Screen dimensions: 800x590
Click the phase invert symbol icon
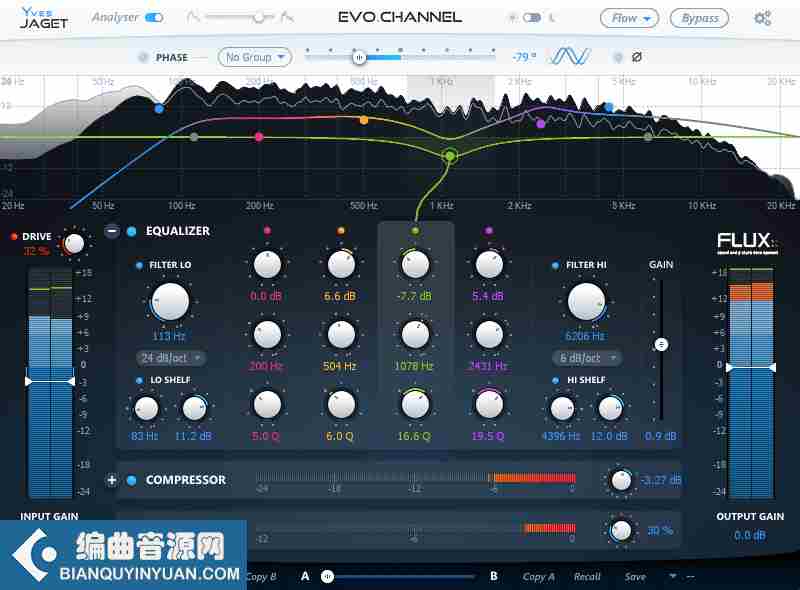(x=636, y=57)
